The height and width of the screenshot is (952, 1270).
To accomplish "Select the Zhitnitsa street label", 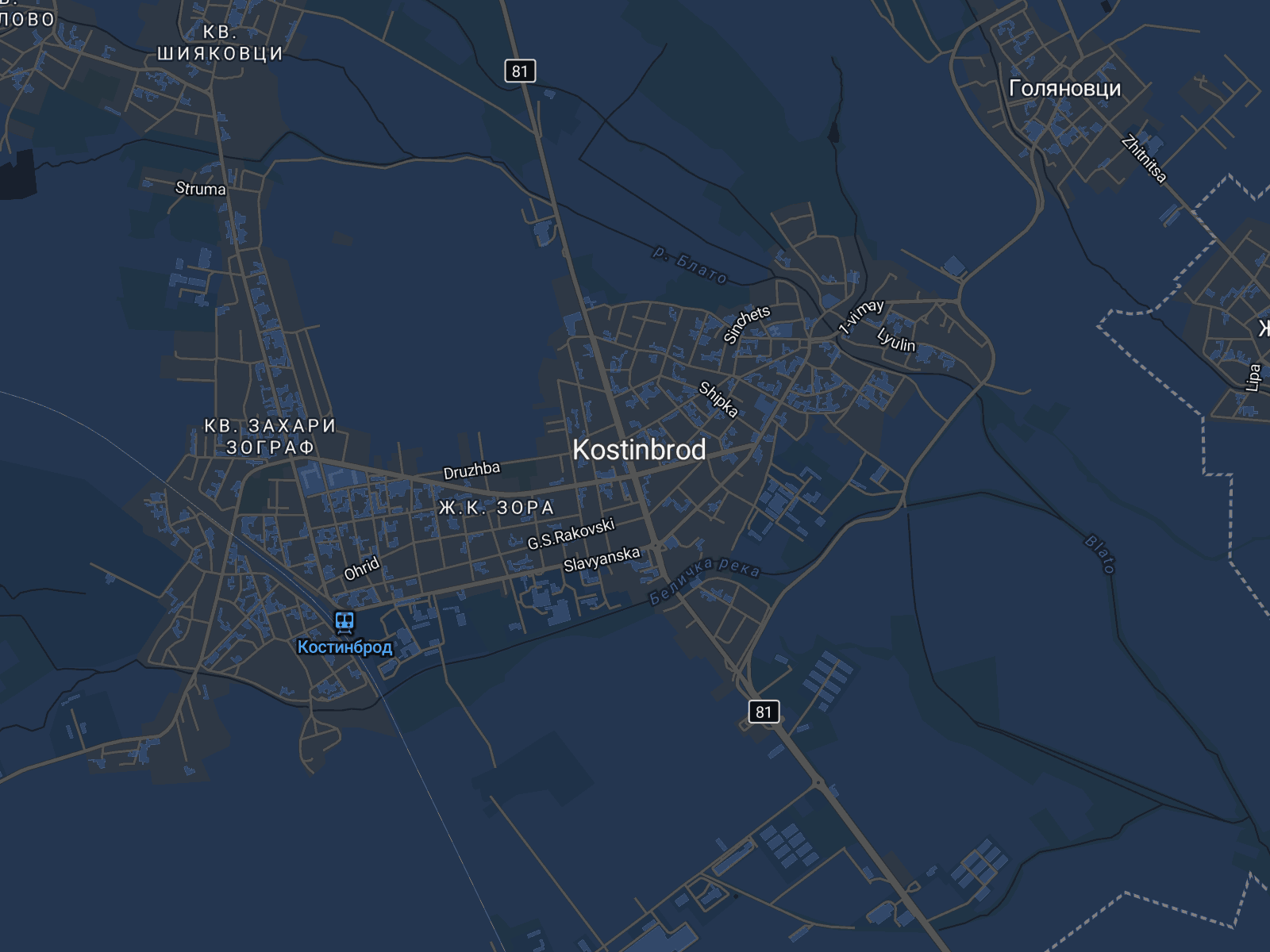I will 1144,159.
